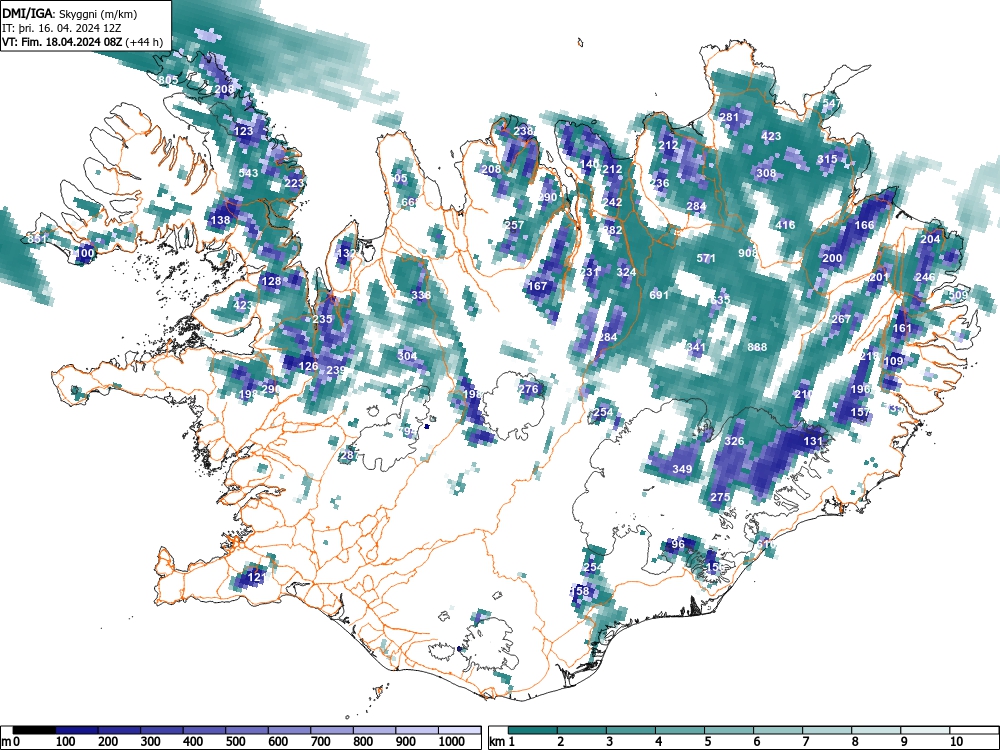Click the visibility value 276 on the glacier

pos(528,389)
